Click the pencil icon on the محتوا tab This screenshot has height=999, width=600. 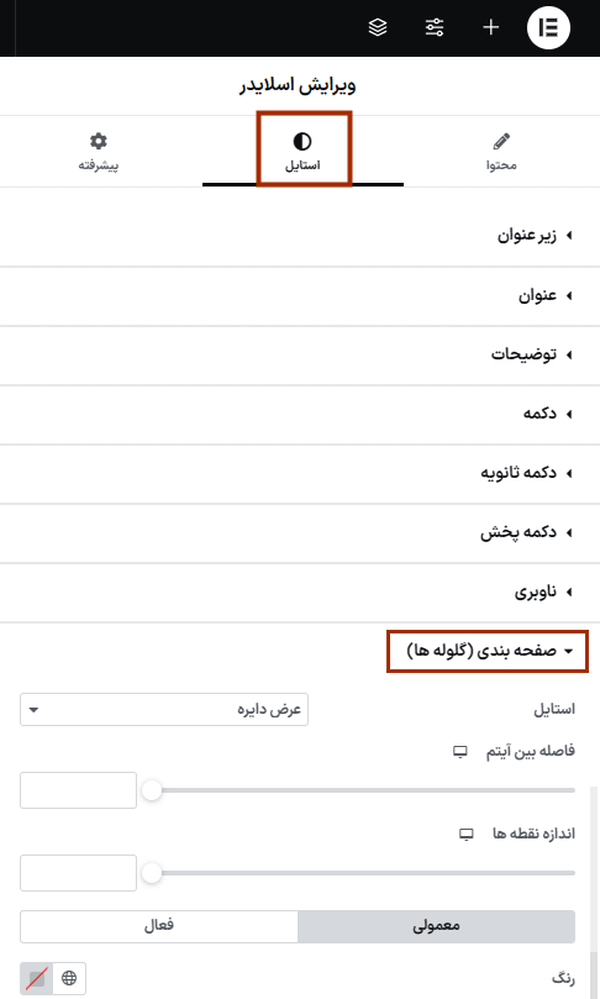click(x=502, y=140)
